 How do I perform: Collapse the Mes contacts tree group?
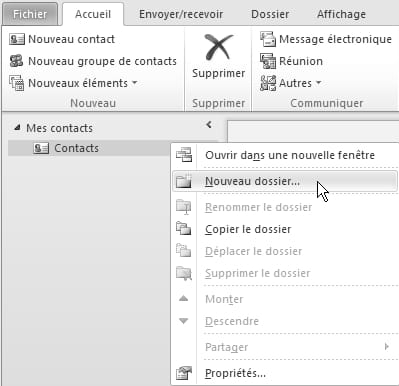point(17,128)
